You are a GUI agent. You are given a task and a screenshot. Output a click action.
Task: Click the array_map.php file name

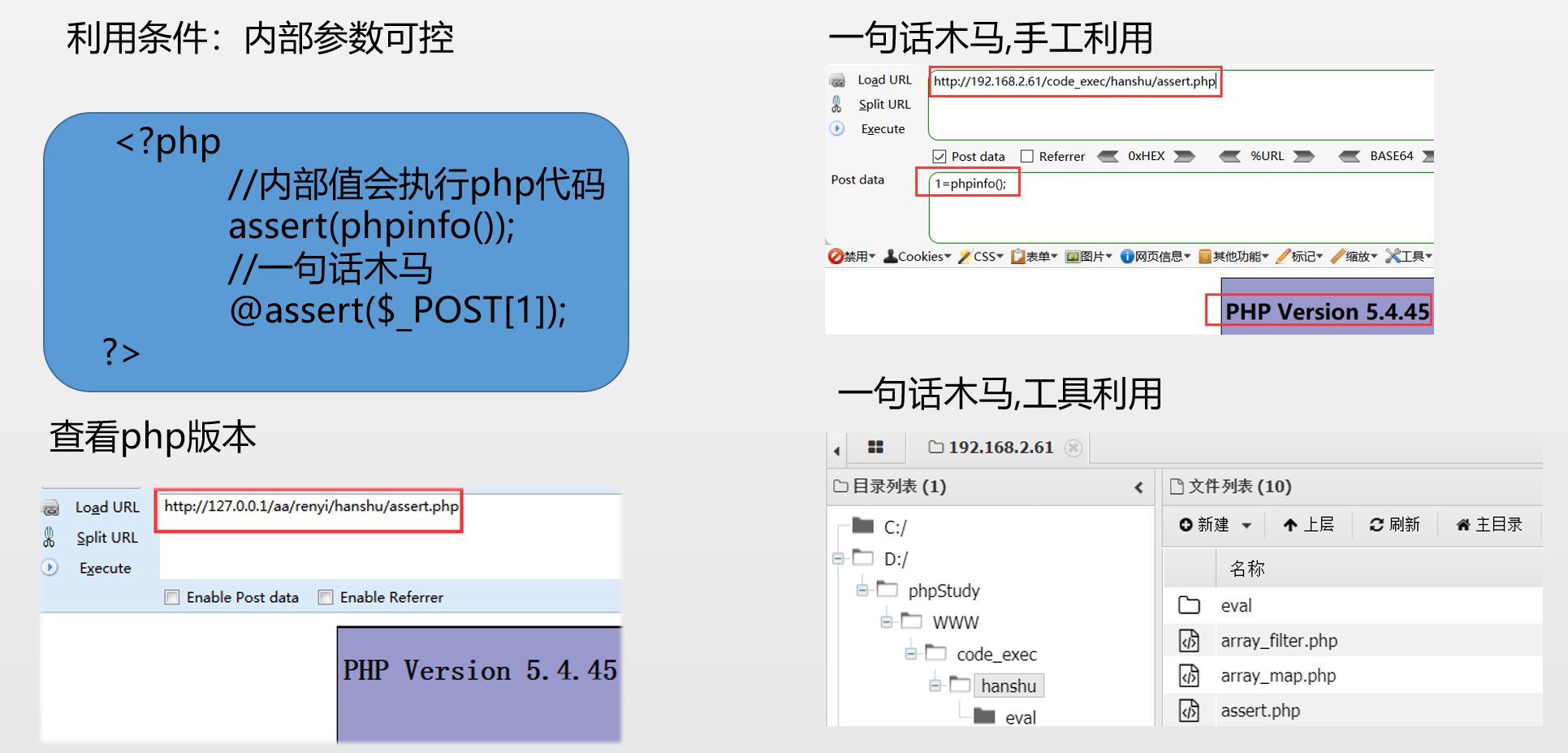click(x=1278, y=676)
